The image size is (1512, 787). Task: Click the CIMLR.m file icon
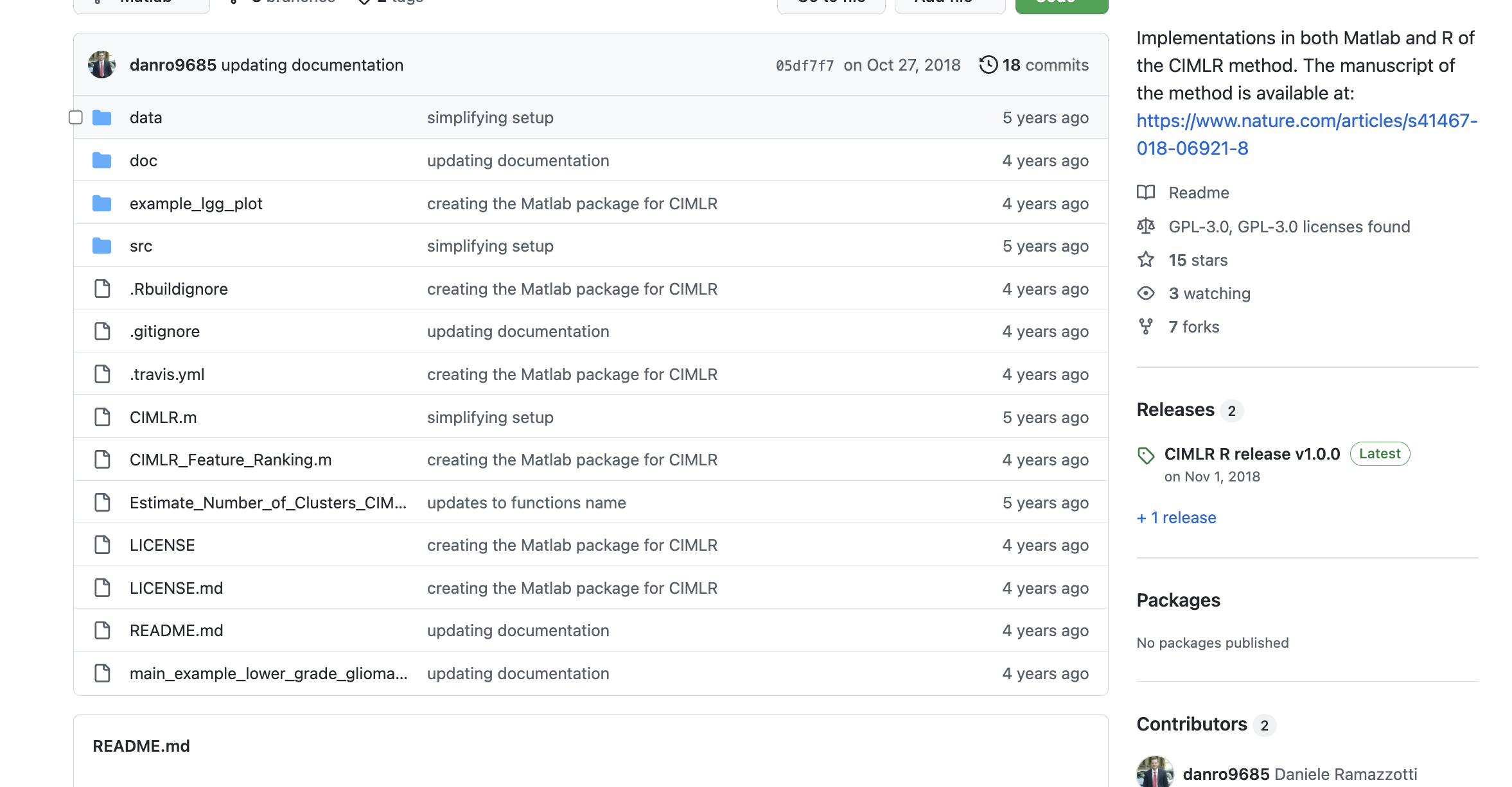[x=102, y=417]
